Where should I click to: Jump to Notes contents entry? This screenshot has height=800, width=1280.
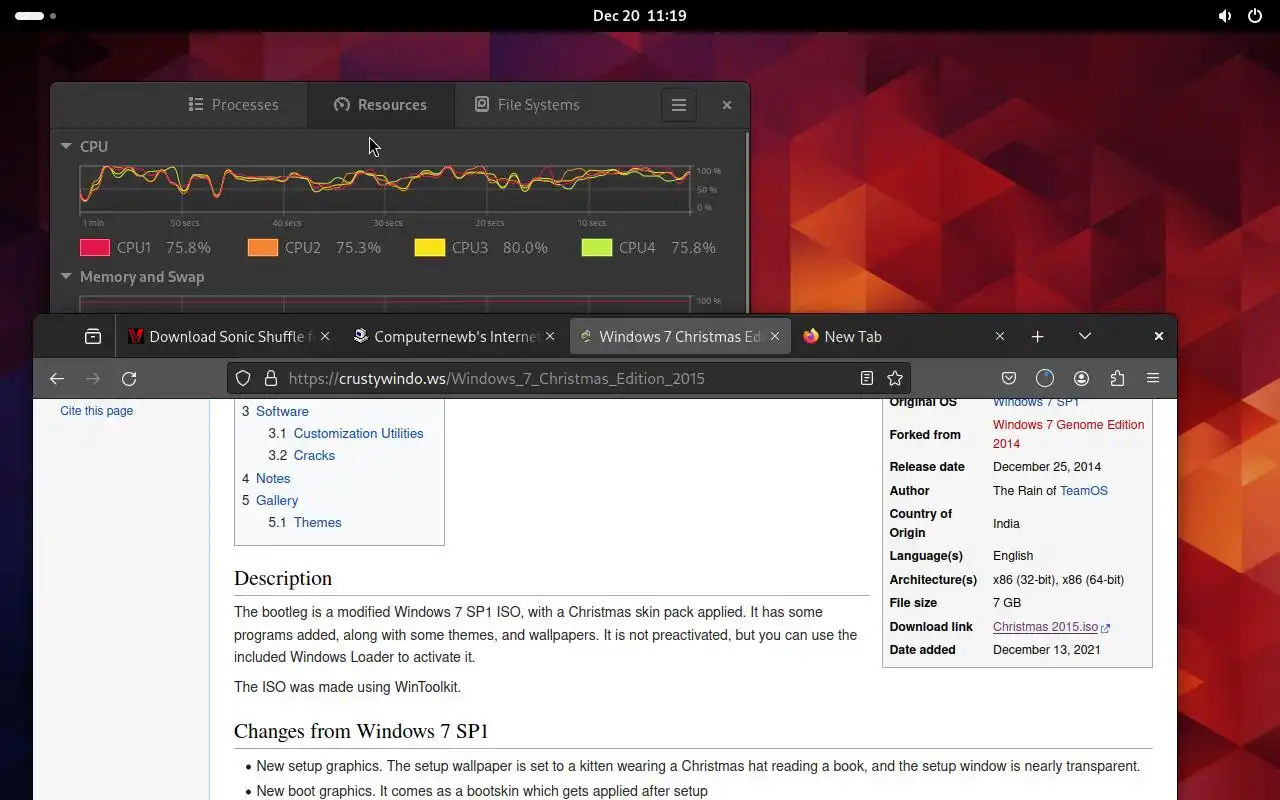coord(273,478)
